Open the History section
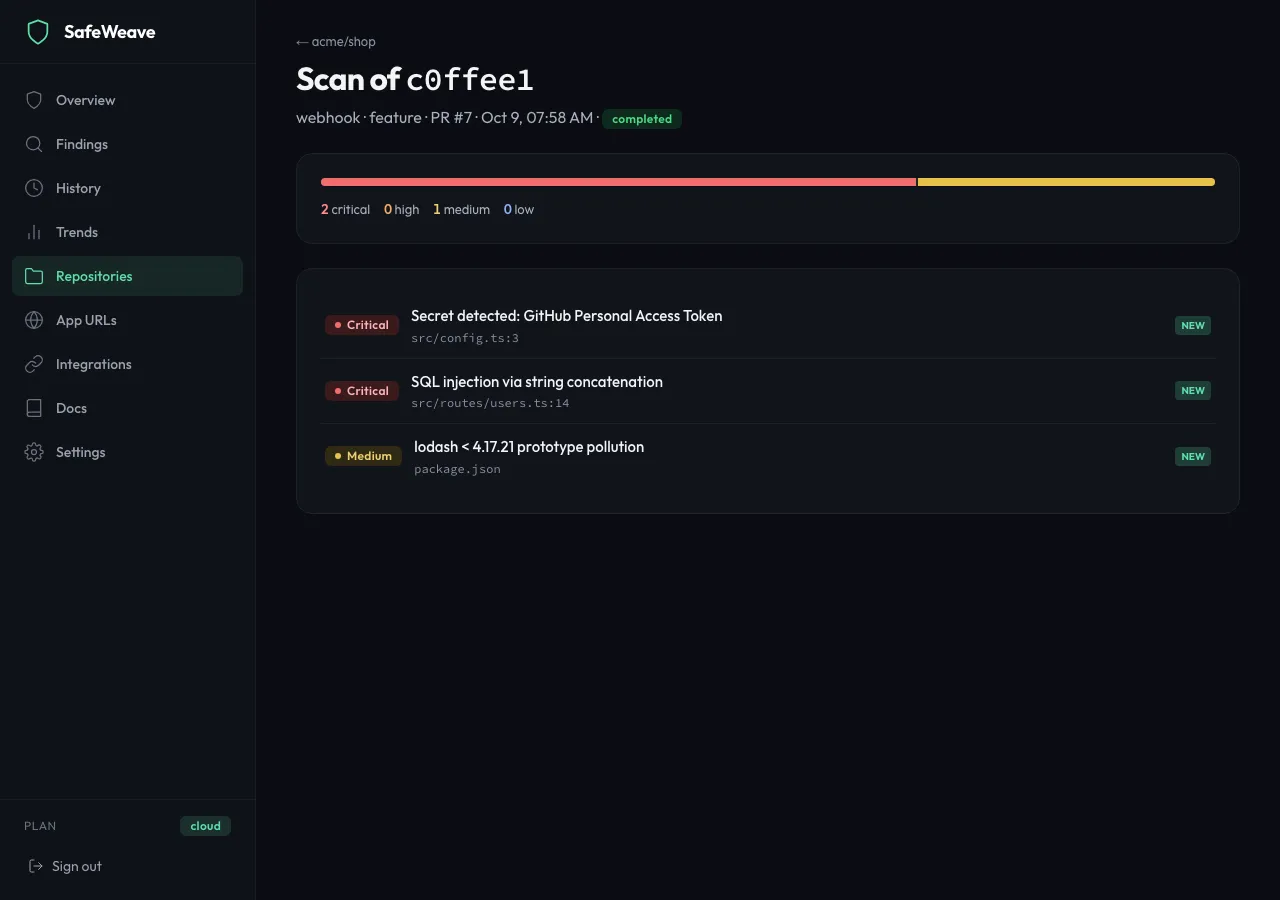This screenshot has height=900, width=1280. (127, 188)
